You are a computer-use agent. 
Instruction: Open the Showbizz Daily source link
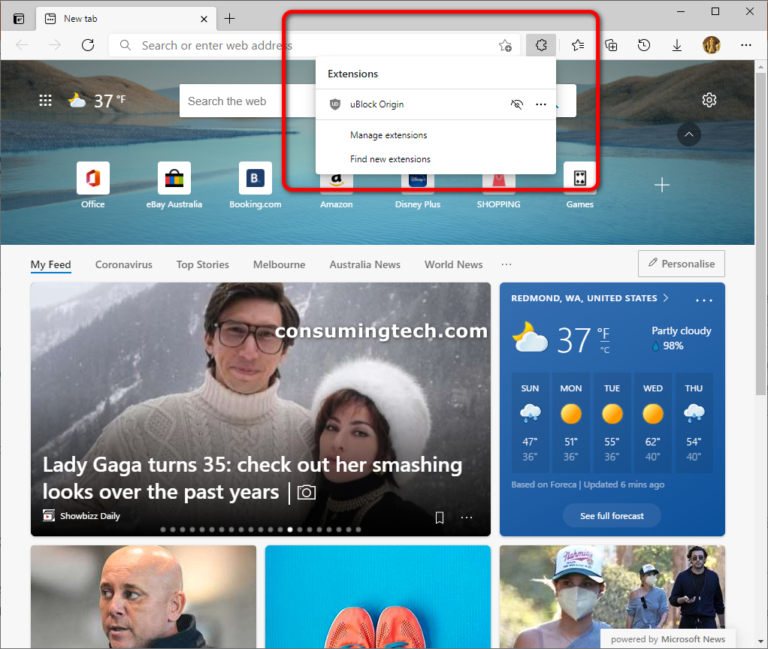[x=81, y=516]
